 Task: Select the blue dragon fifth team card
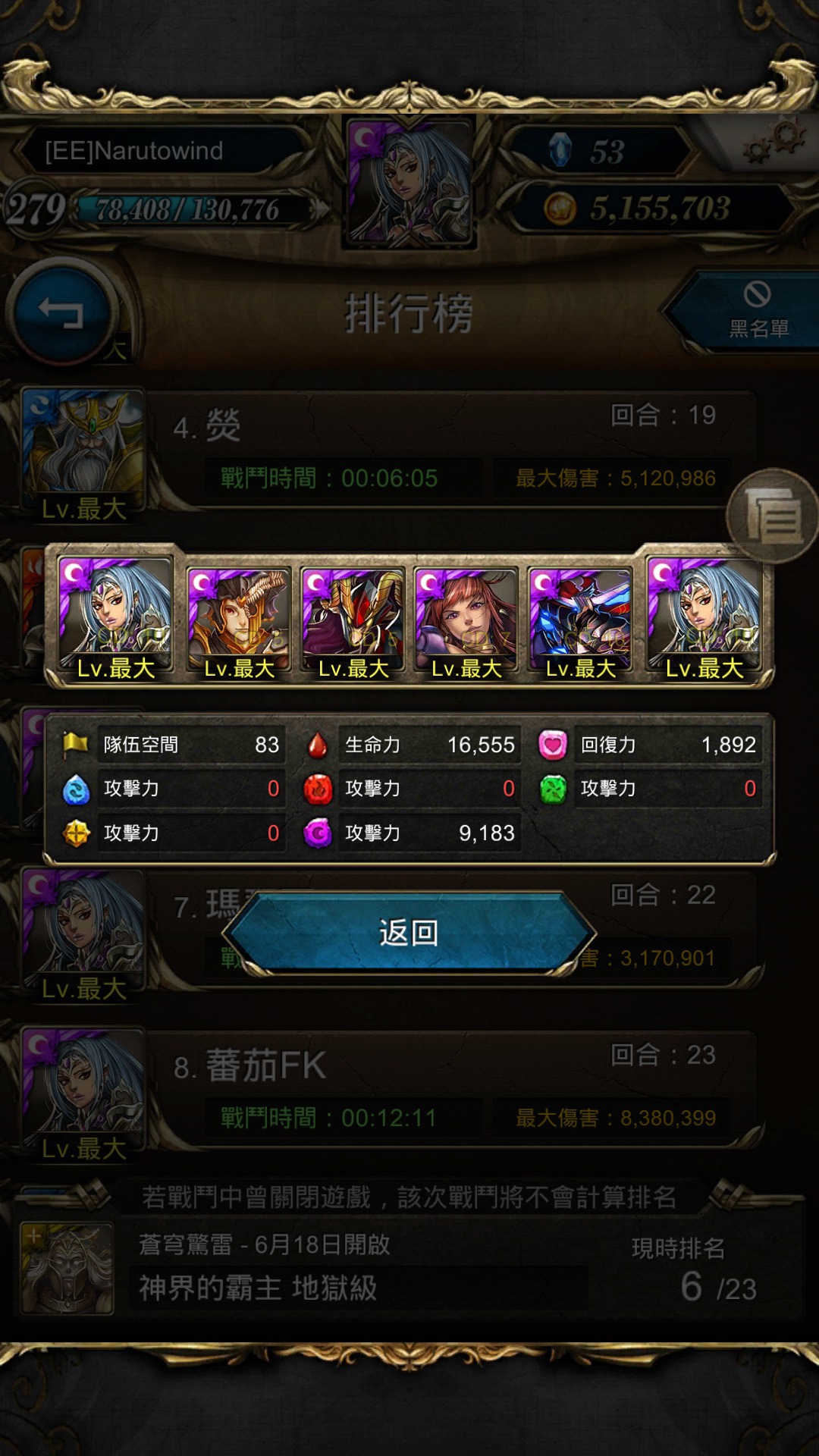coord(580,622)
